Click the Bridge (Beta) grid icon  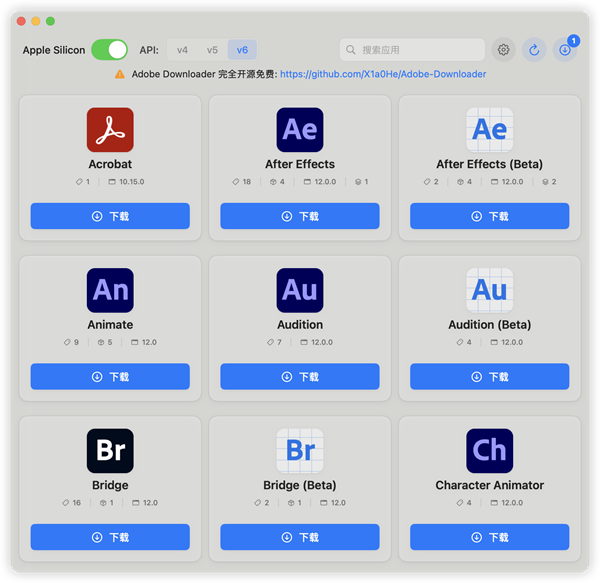click(x=300, y=451)
